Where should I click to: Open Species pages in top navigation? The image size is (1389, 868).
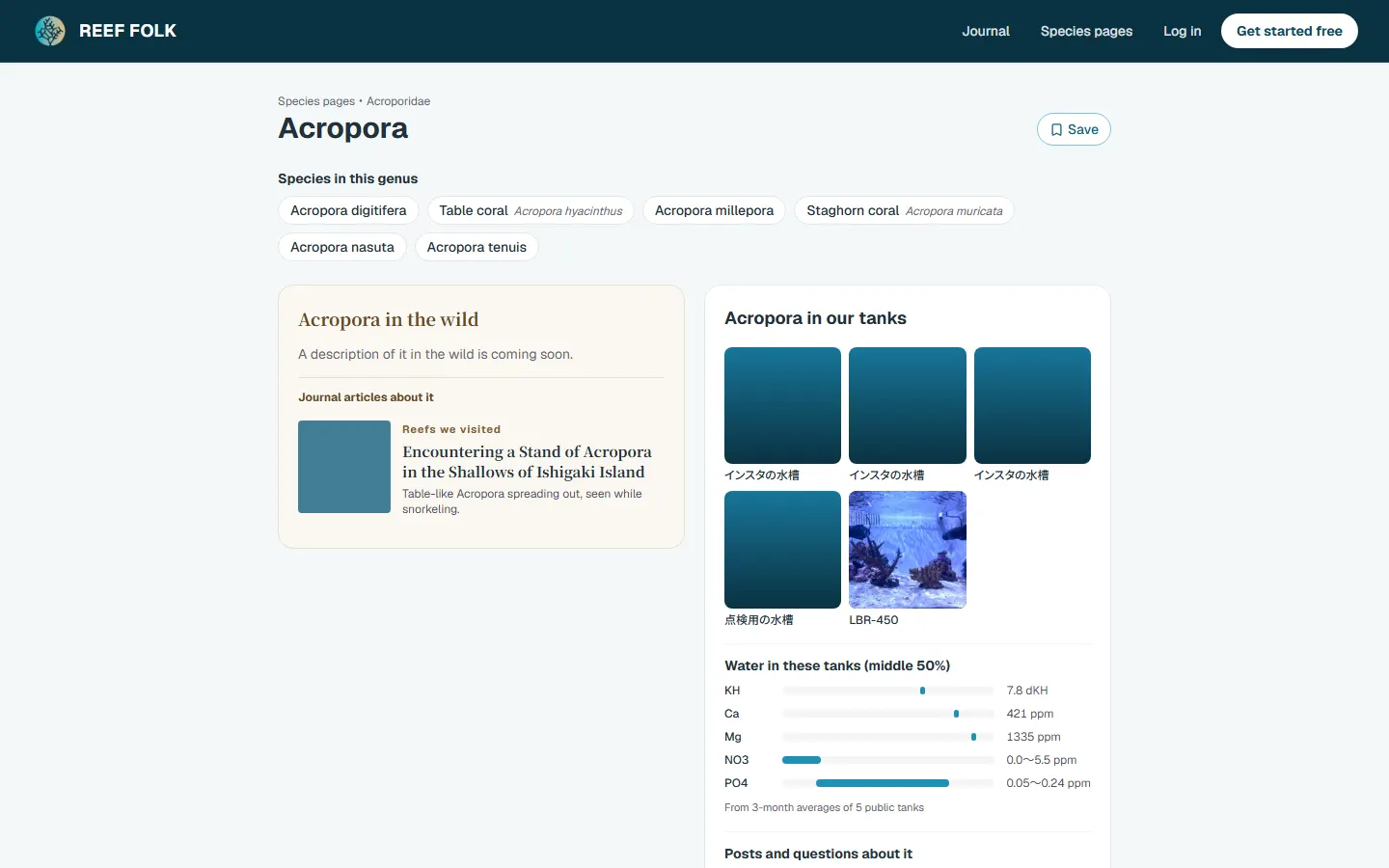tap(1086, 31)
